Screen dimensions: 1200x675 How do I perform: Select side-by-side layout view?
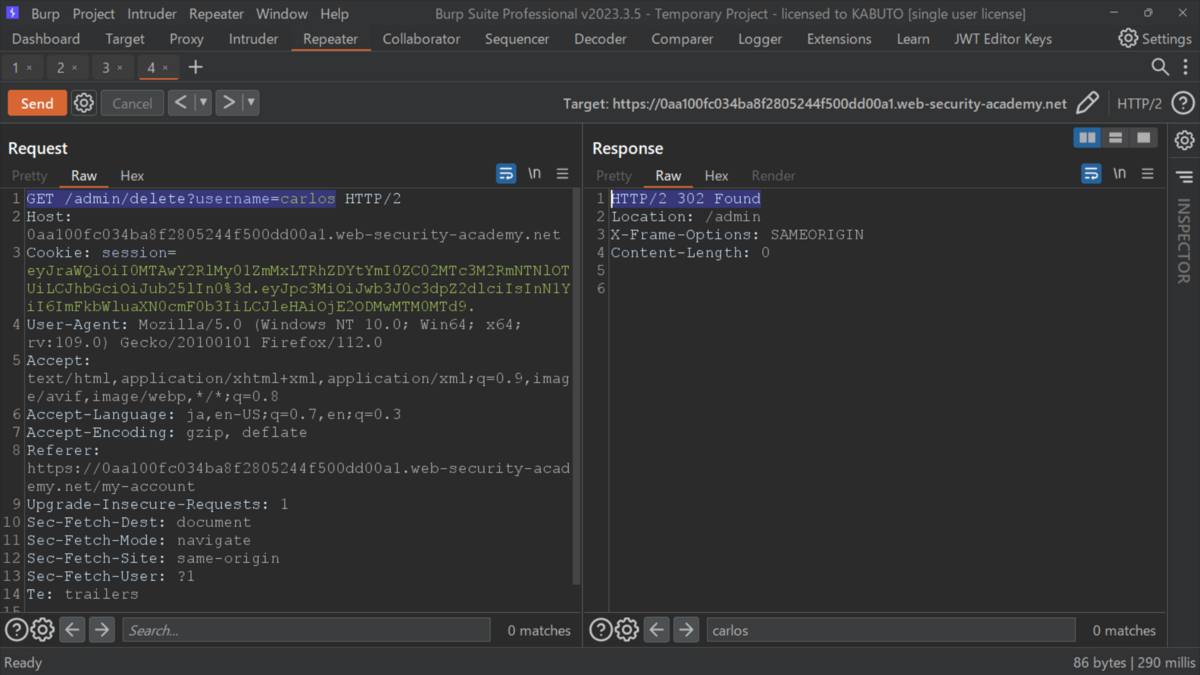pyautogui.click(x=1087, y=138)
